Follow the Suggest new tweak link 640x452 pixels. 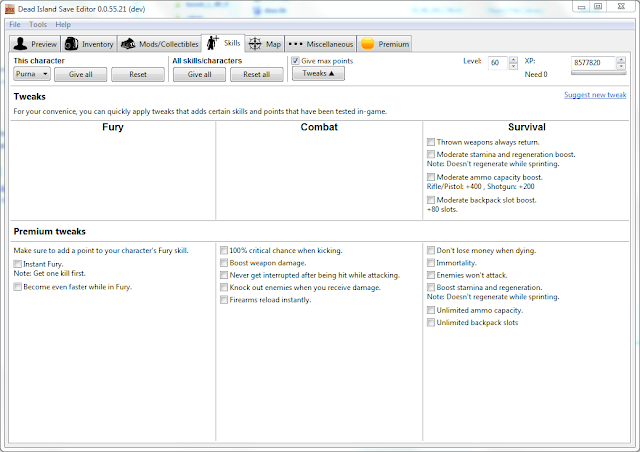coord(596,94)
